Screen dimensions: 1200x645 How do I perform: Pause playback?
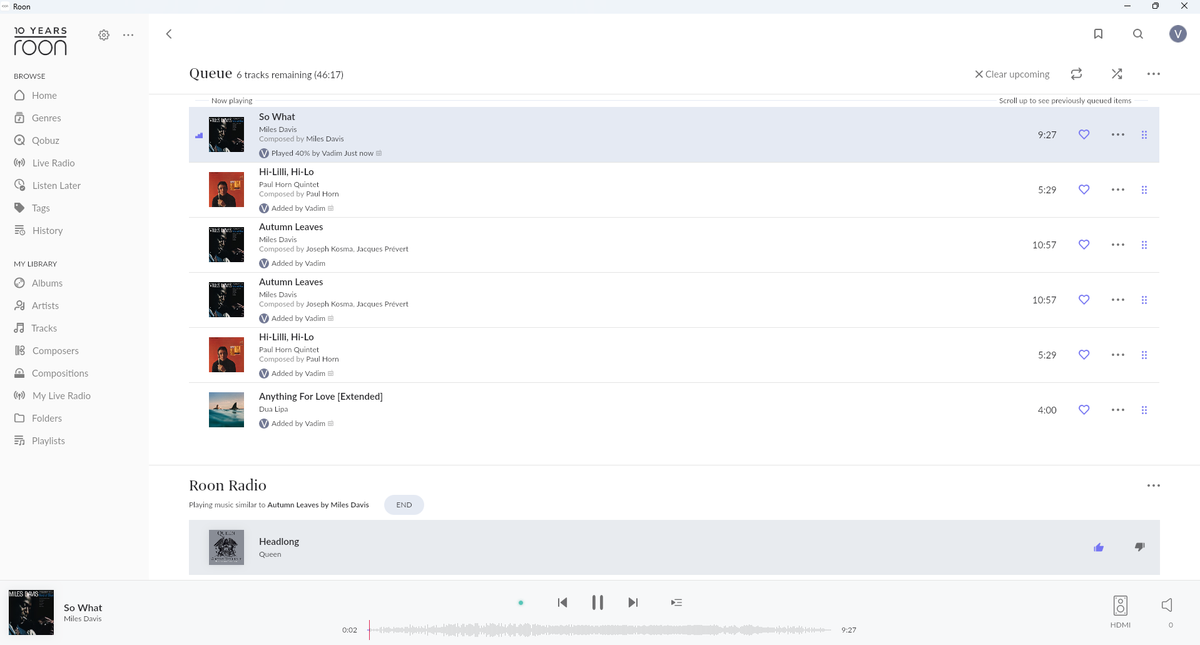point(597,602)
